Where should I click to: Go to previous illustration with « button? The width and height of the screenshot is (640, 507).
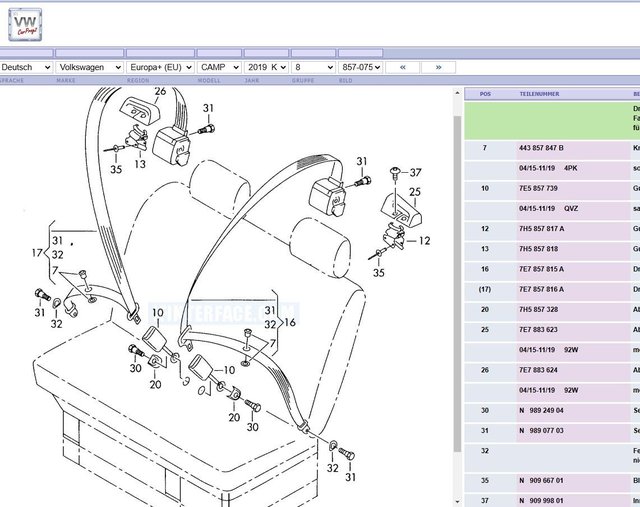coord(402,67)
